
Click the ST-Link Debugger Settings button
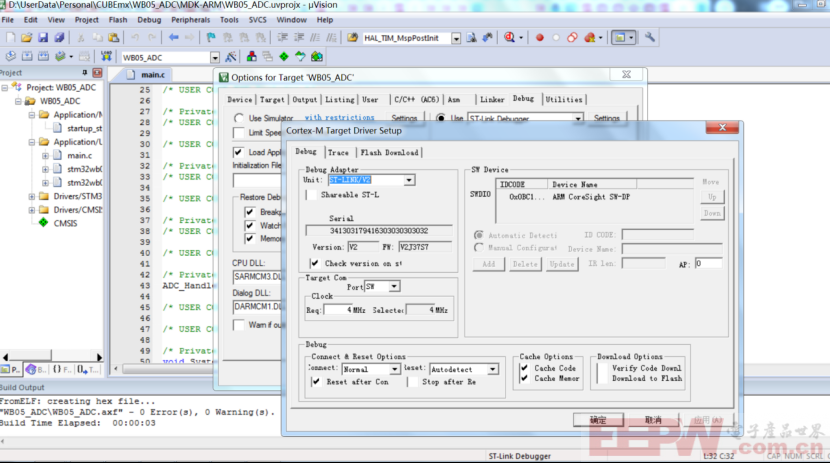tap(607, 118)
